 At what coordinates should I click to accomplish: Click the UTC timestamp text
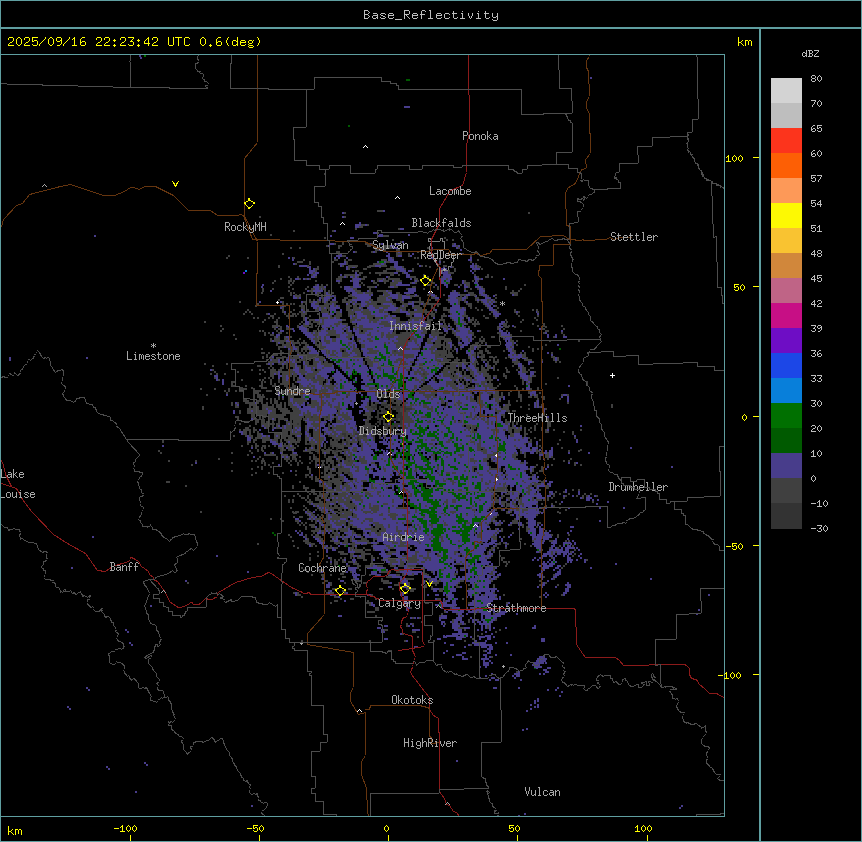pos(134,42)
